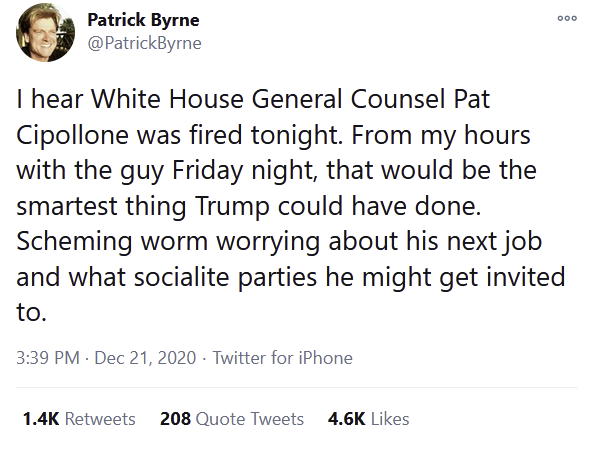Click the words socialite parties in tweet
594x450 pixels.
coord(225,277)
